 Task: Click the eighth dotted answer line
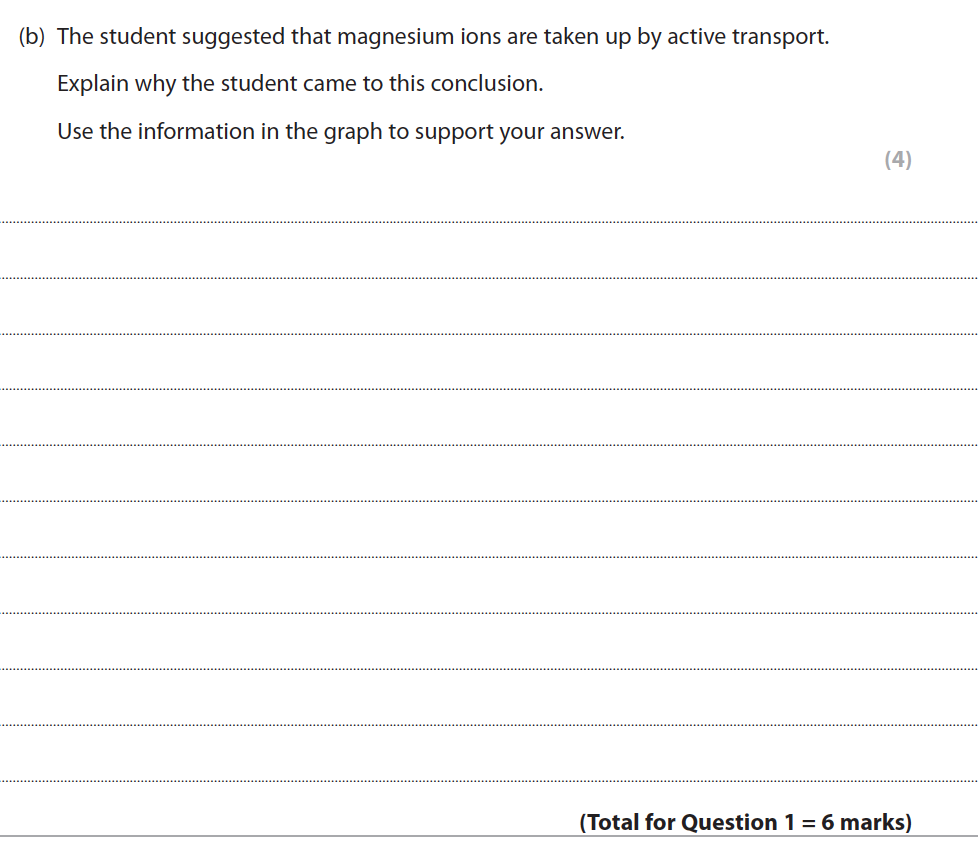[x=489, y=612]
